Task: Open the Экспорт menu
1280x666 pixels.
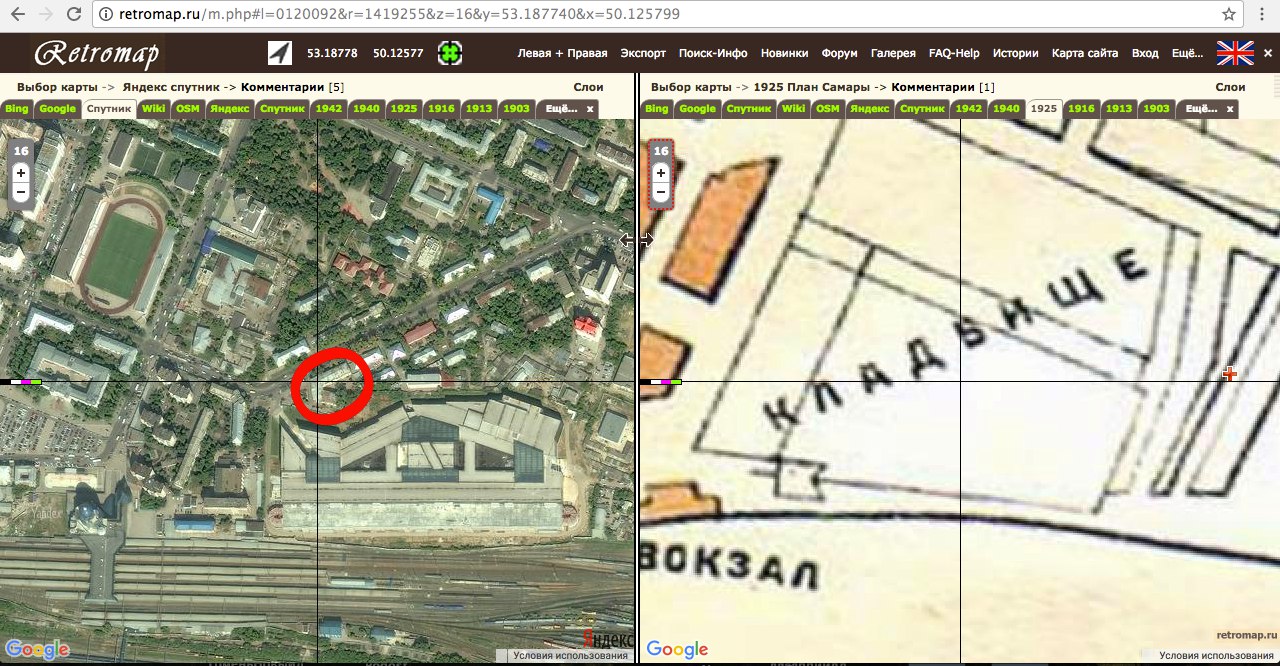Action: [643, 53]
